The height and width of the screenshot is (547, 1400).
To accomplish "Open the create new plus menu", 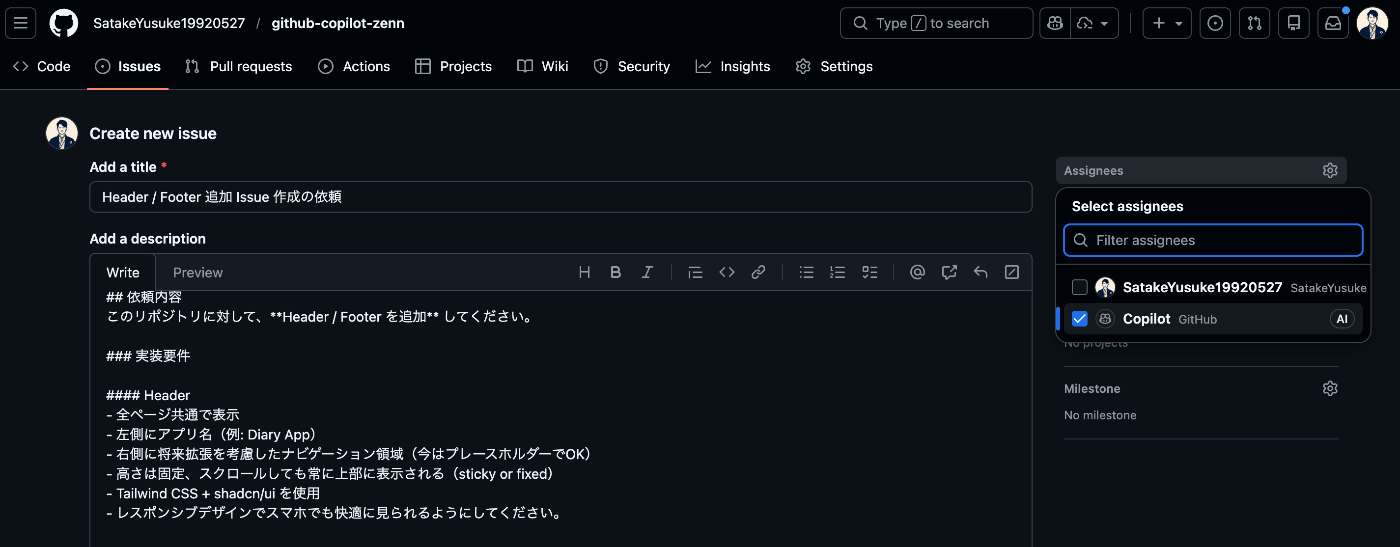I will tap(1167, 23).
